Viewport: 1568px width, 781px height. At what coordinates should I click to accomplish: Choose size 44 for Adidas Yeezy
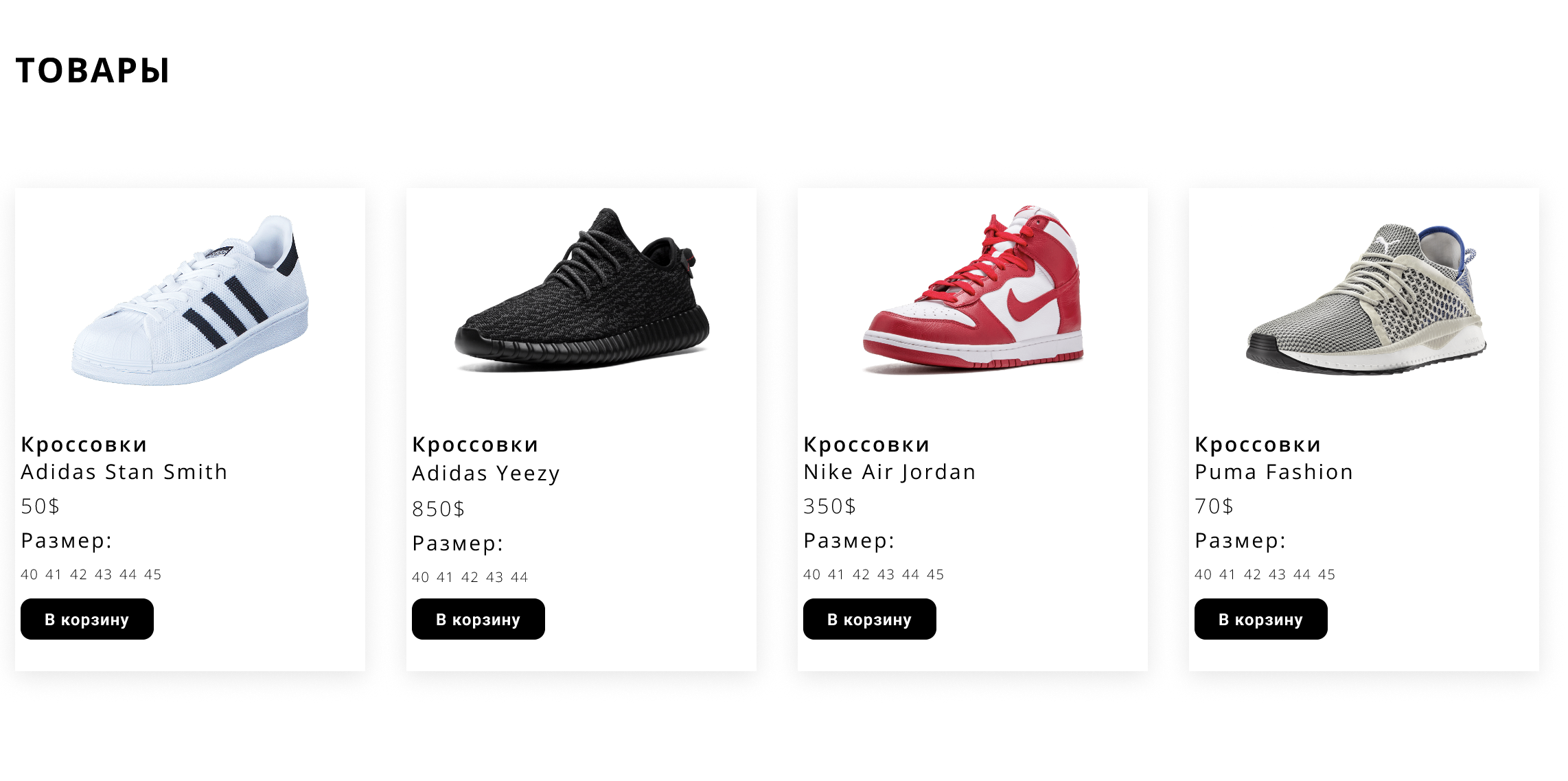coord(520,577)
